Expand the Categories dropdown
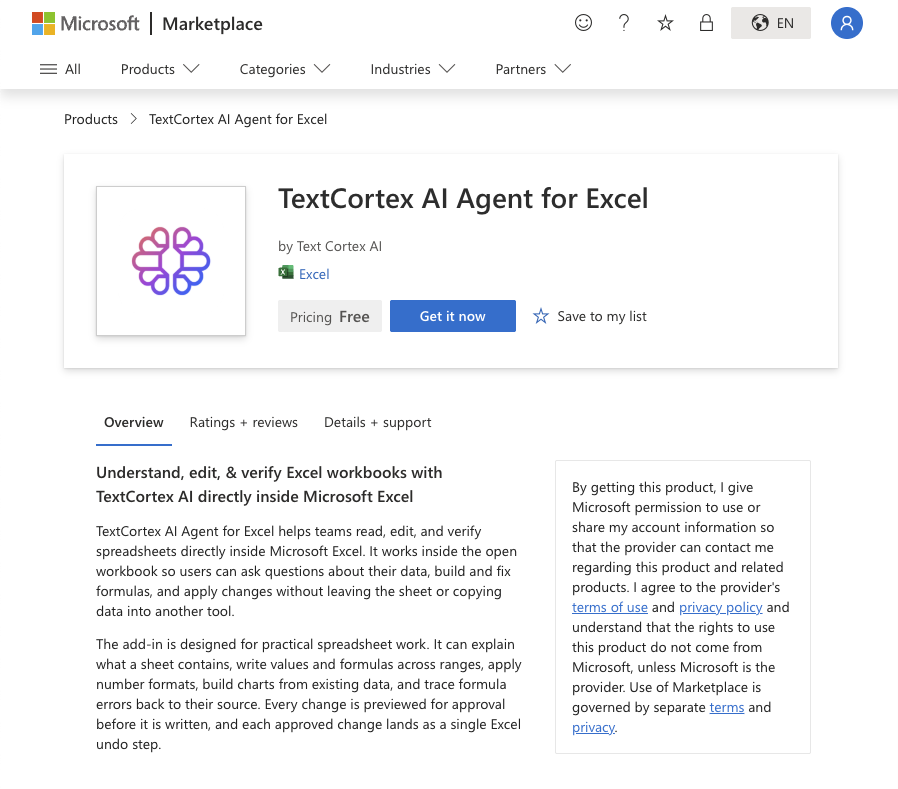This screenshot has width=898, height=789. click(285, 69)
